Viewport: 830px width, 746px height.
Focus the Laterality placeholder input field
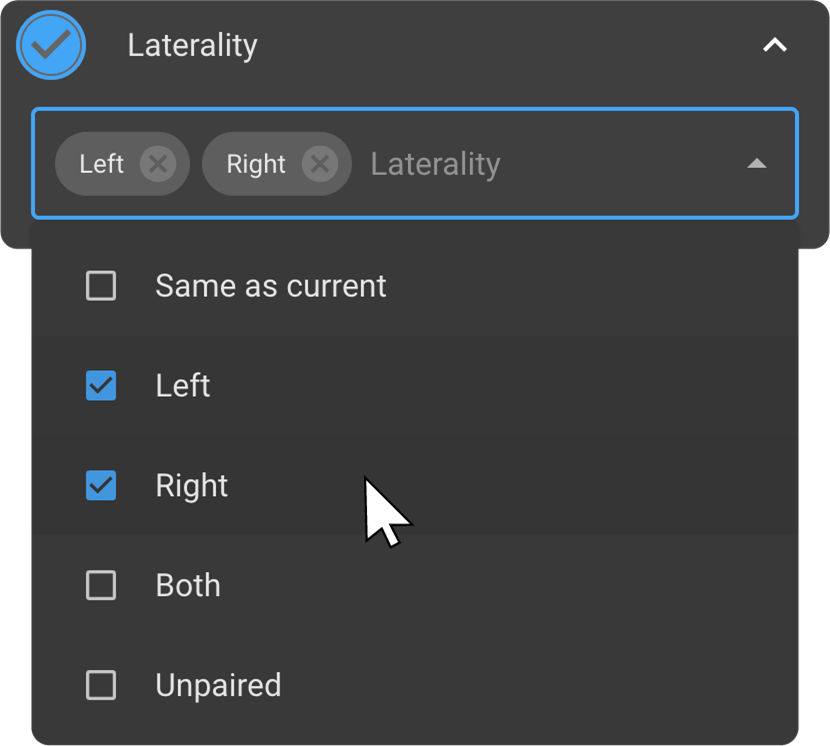click(435, 163)
